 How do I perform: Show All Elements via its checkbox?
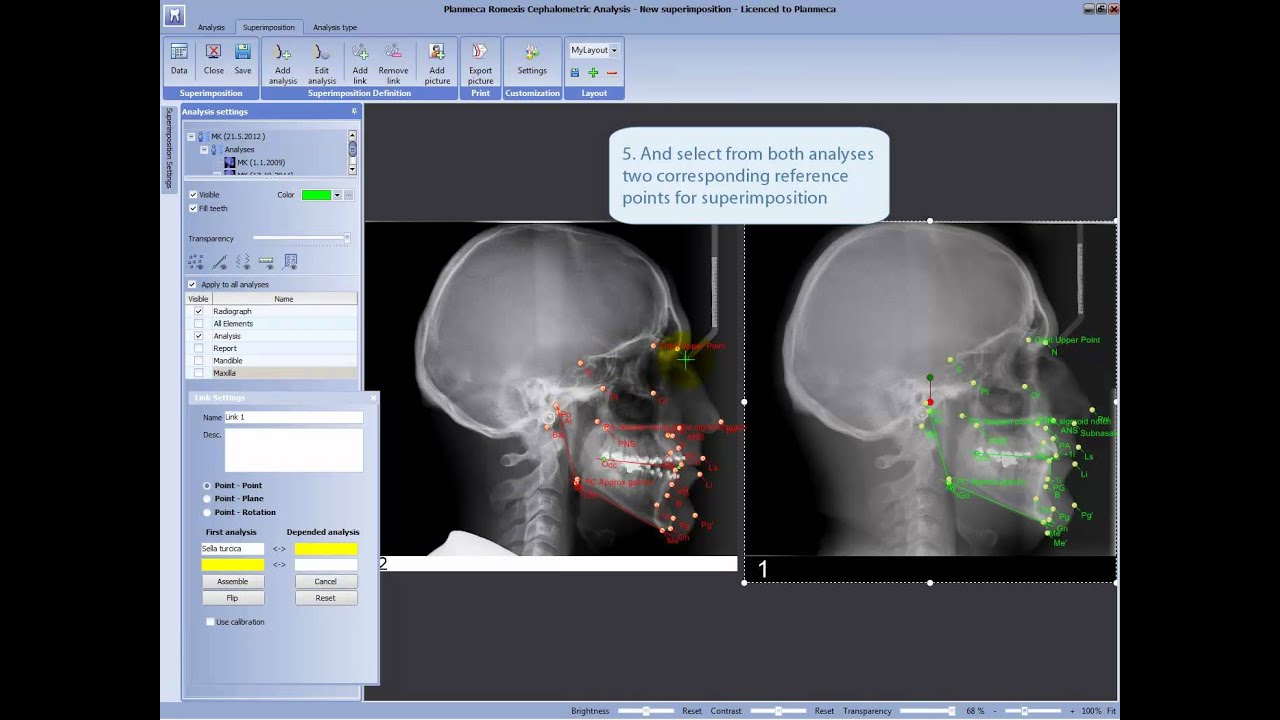[x=199, y=324]
